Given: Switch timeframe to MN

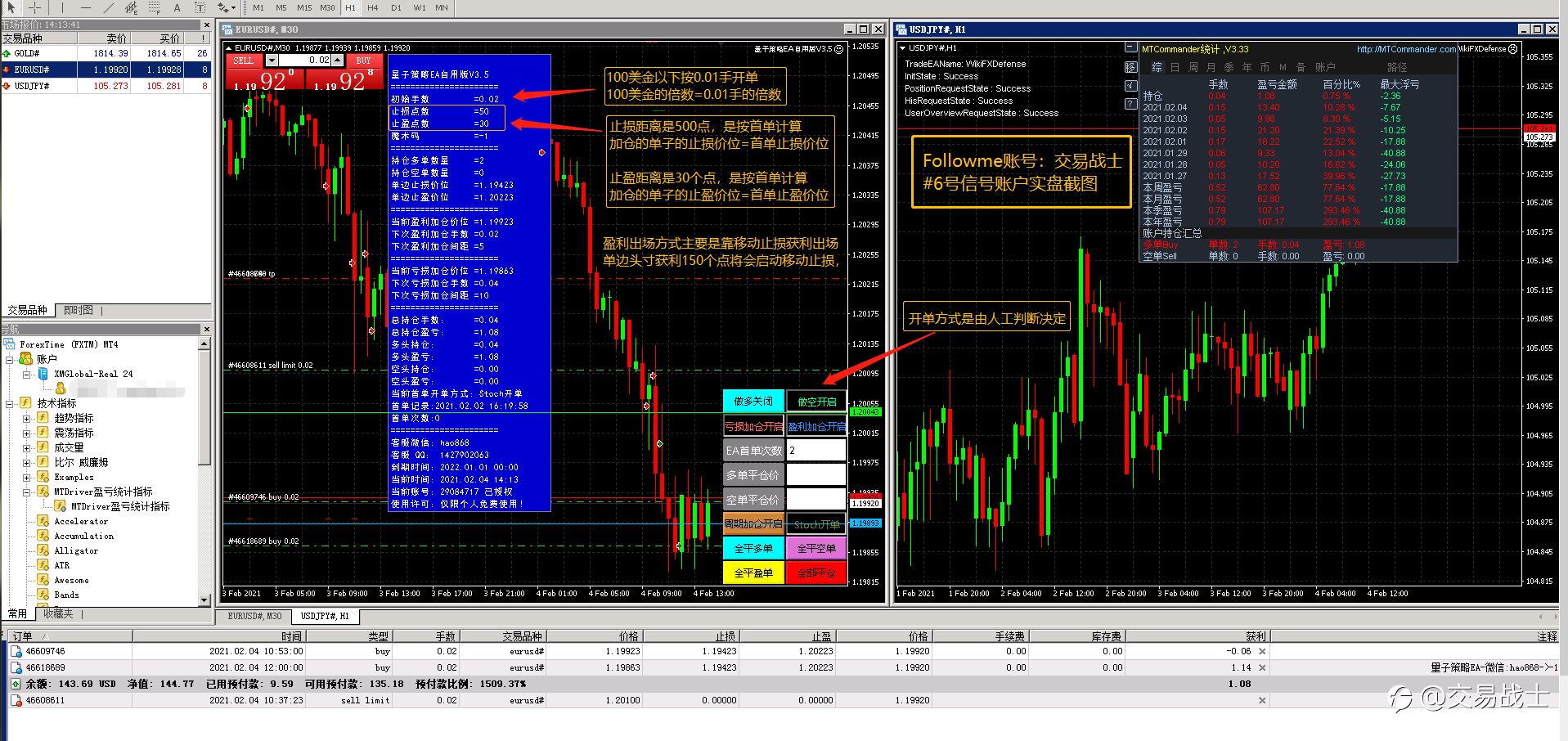Looking at the screenshot, I should click(x=442, y=7).
